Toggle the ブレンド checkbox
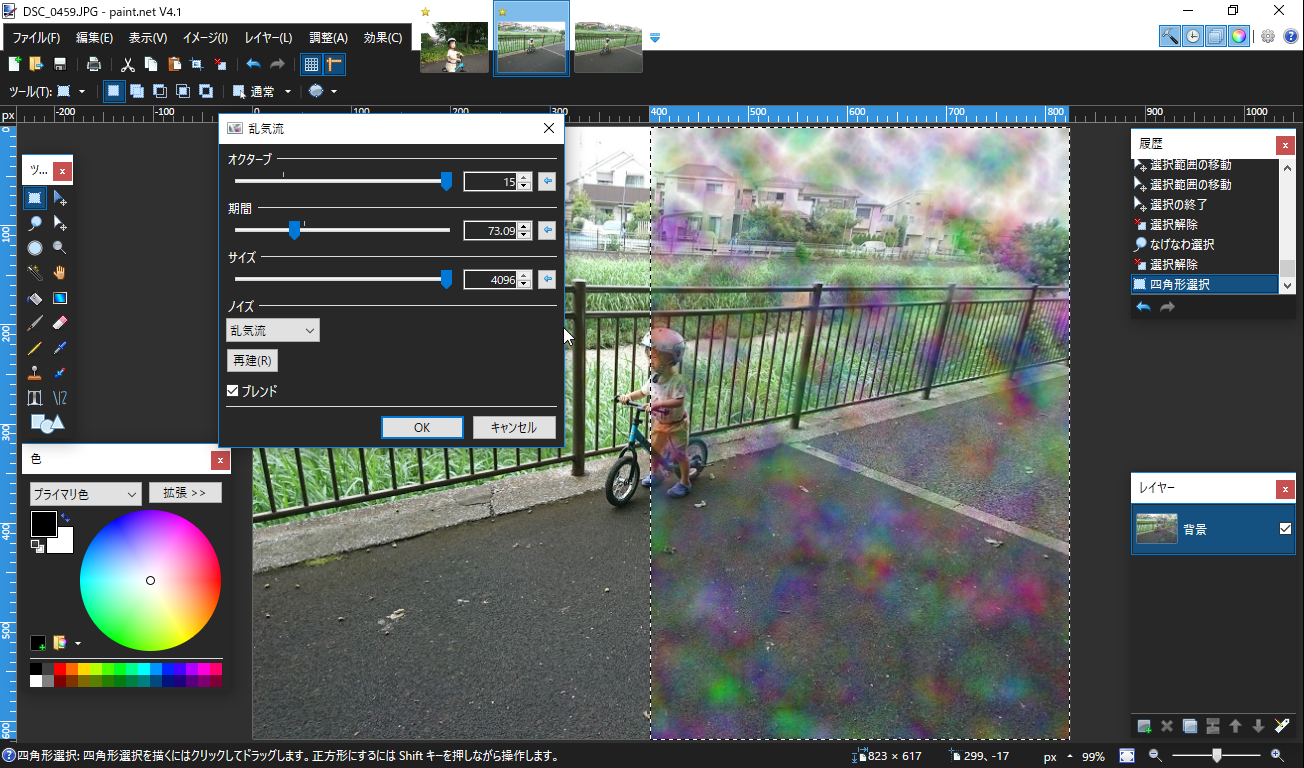Image resolution: width=1304 pixels, height=768 pixels. click(x=233, y=391)
